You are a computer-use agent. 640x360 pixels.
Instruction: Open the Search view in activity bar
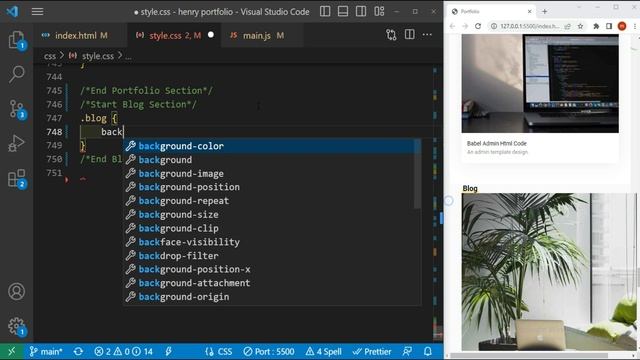click(x=16, y=75)
